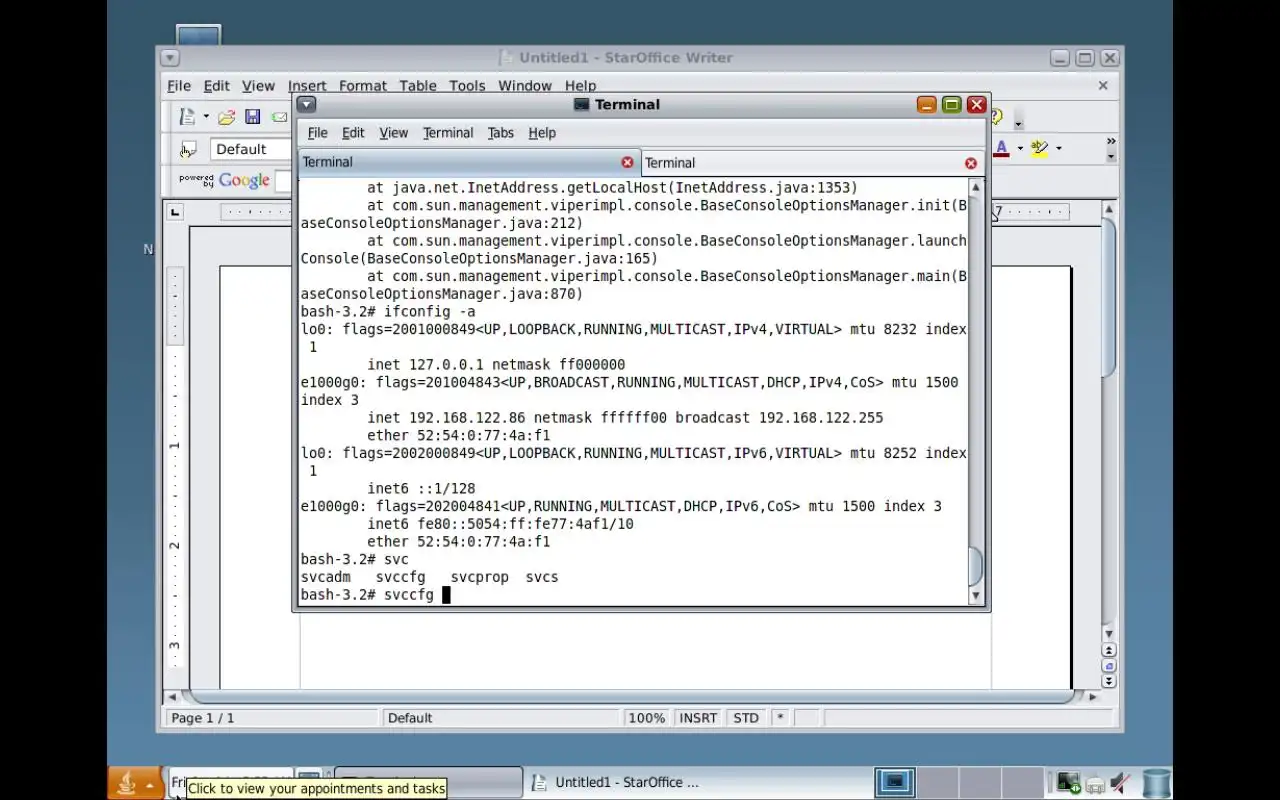Click the Terminal scrollbar up arrow
1280x800 pixels.
tap(976, 187)
